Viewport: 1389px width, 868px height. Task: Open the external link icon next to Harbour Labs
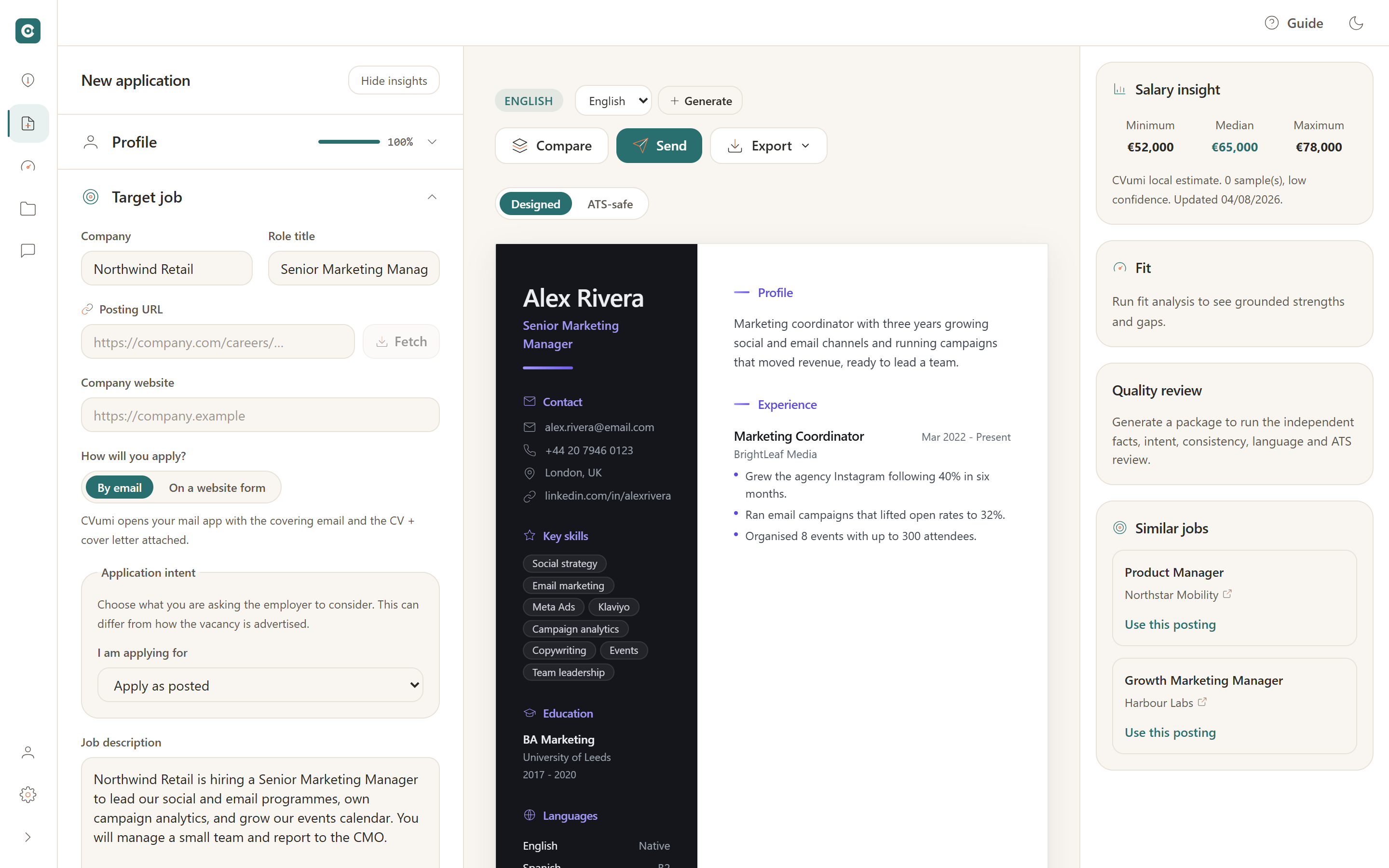[1202, 702]
